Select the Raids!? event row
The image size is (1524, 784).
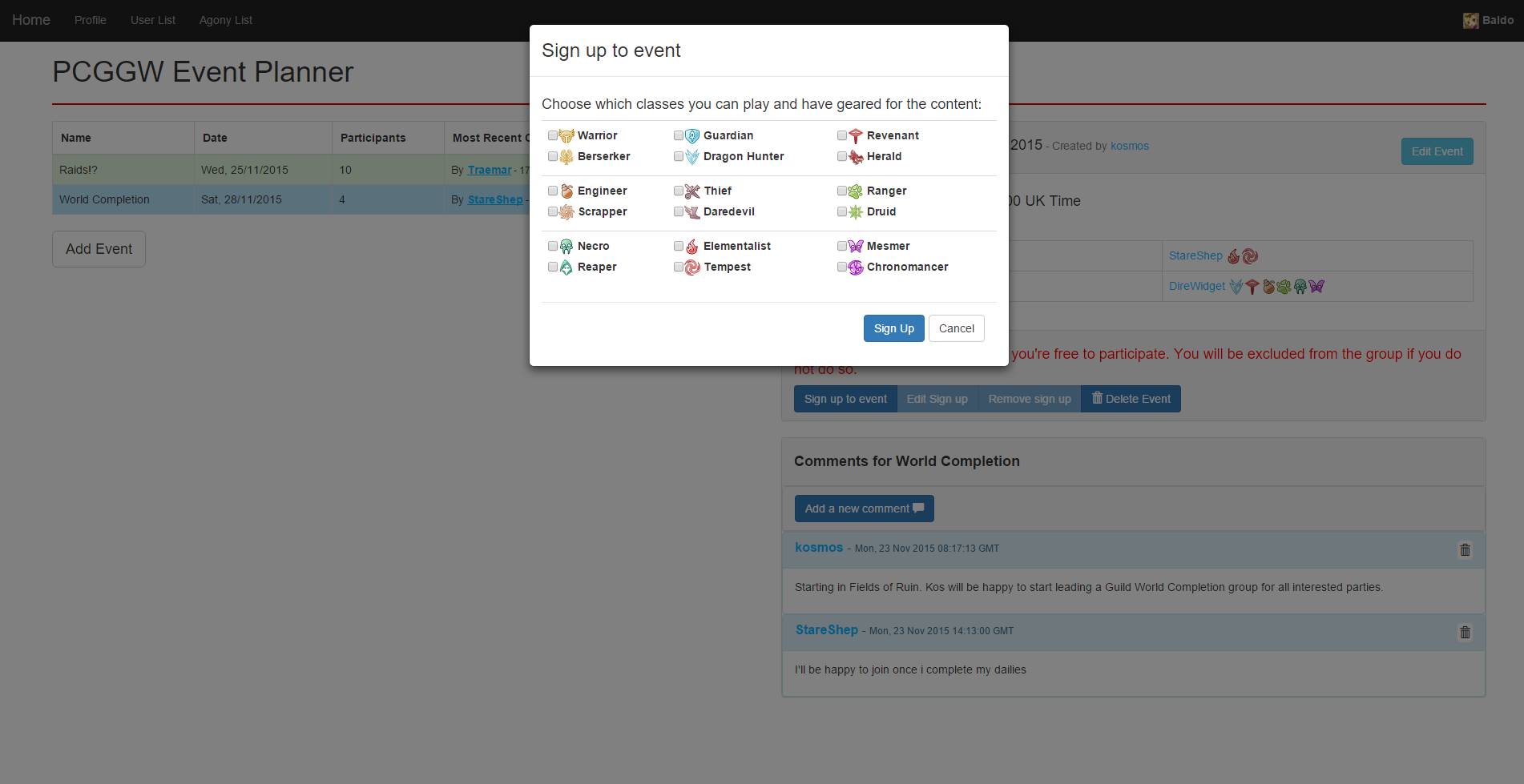click(290, 170)
